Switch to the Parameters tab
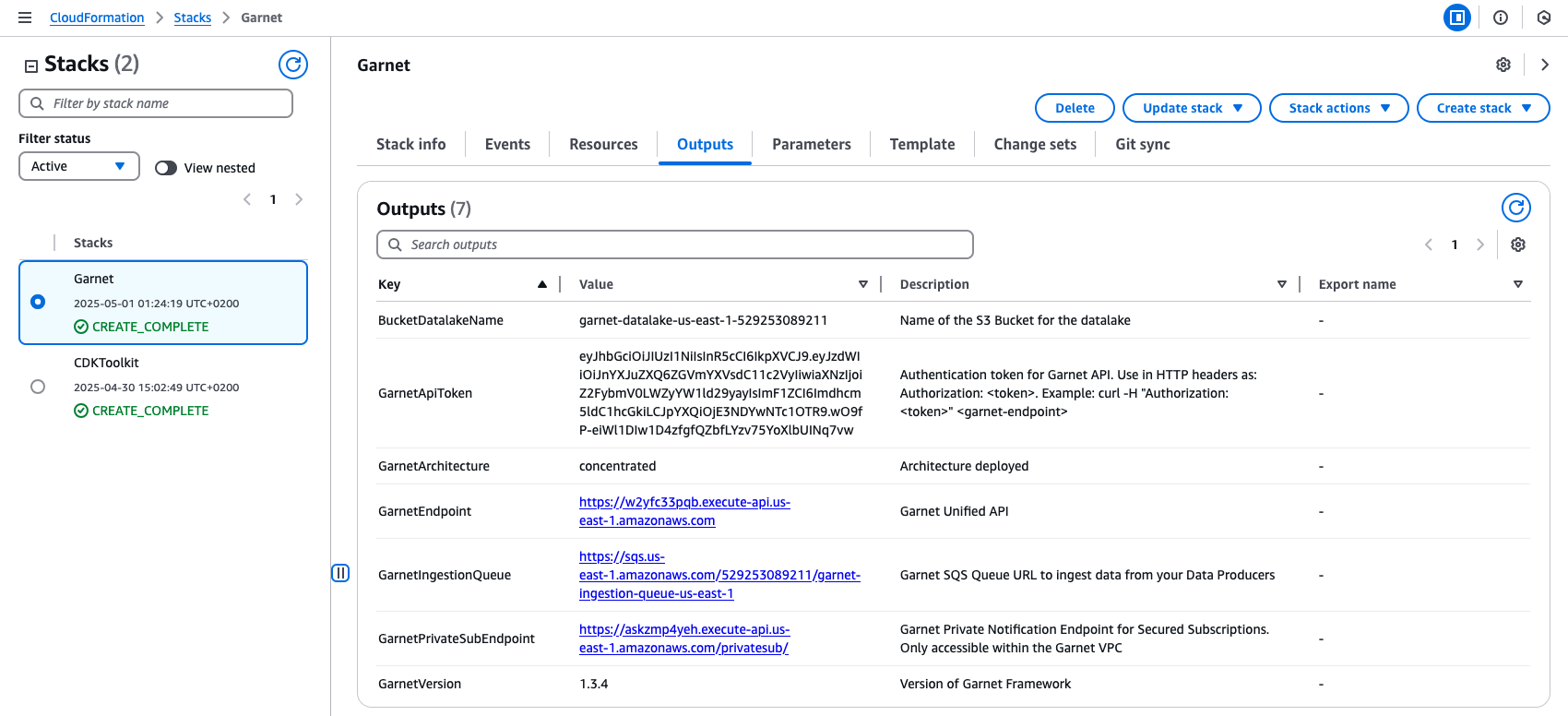1568x716 pixels. 812,144
